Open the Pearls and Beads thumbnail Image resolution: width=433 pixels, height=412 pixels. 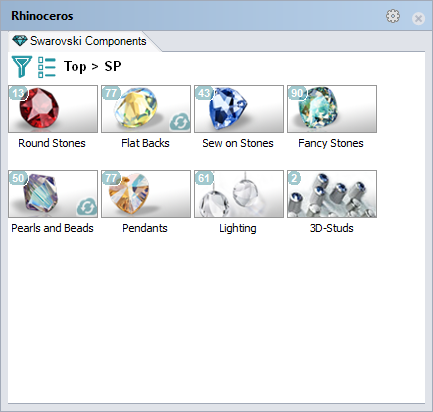(x=53, y=194)
